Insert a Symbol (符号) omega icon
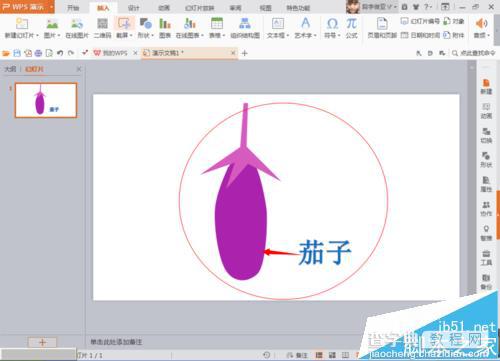Image resolution: width=500 pixels, height=361 pixels. [332, 24]
